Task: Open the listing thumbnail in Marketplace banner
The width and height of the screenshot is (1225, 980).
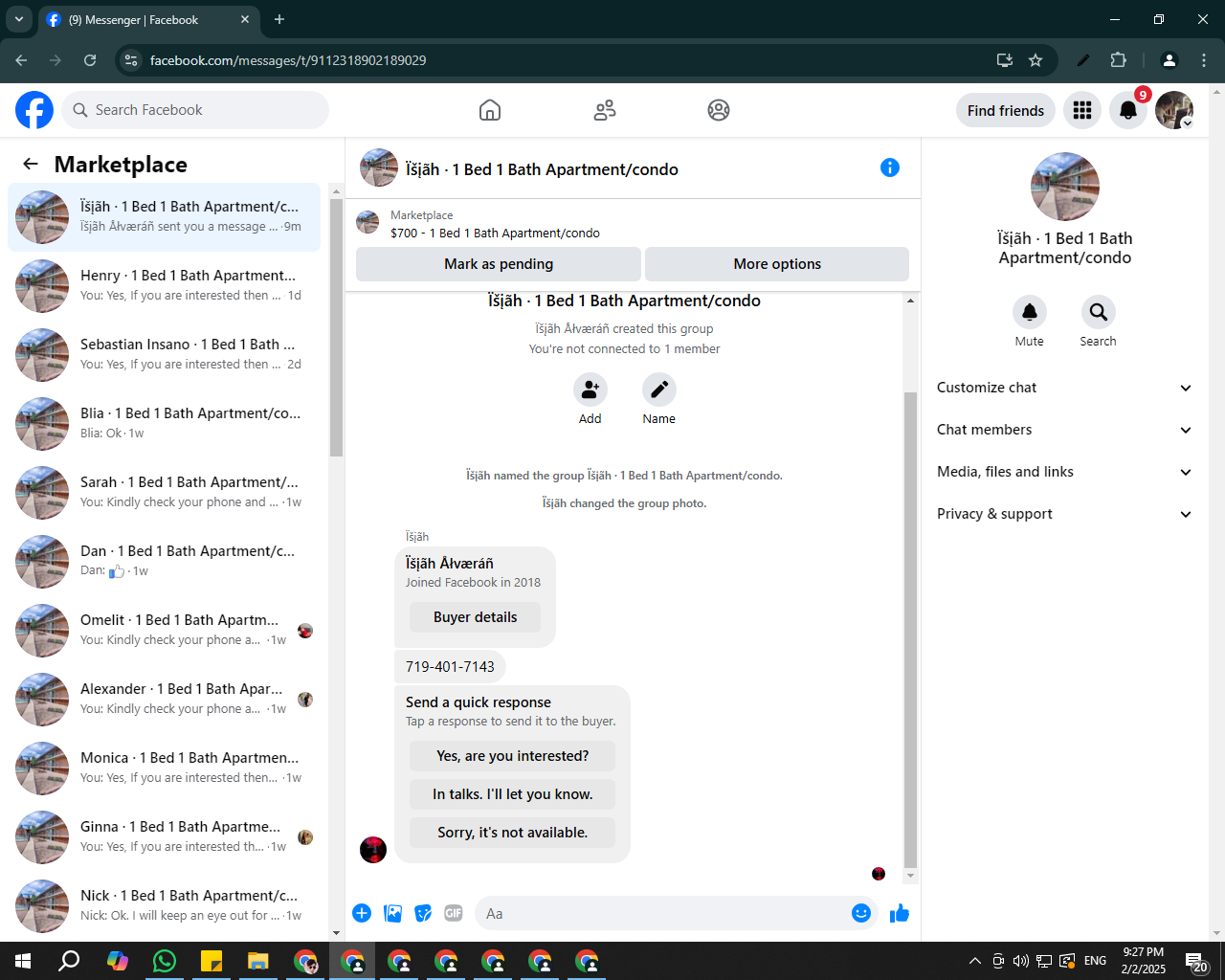Action: [367, 224]
